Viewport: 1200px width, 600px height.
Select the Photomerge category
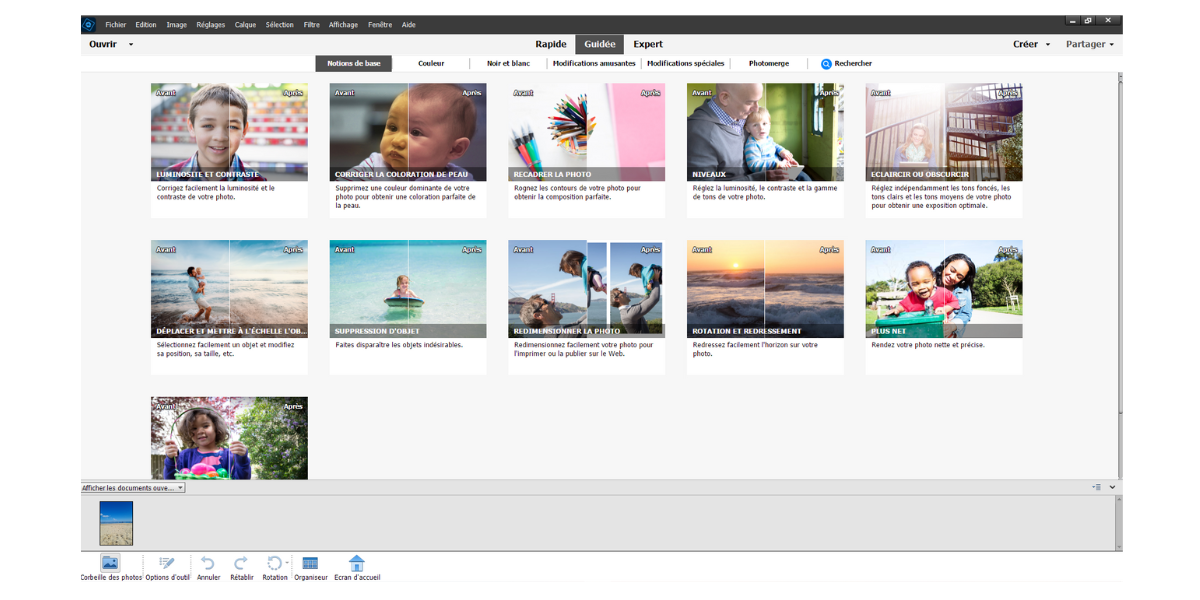(x=769, y=63)
